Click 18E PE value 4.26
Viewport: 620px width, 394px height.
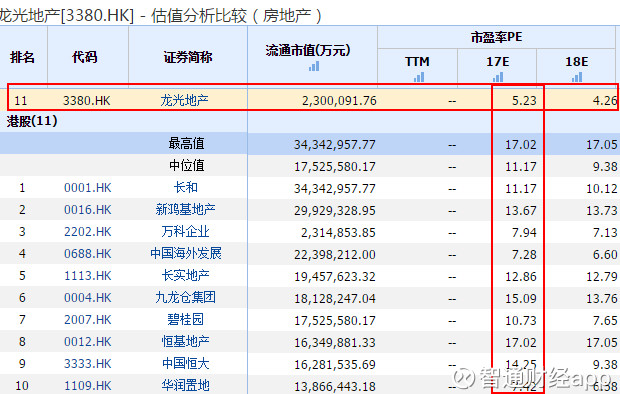(x=605, y=101)
